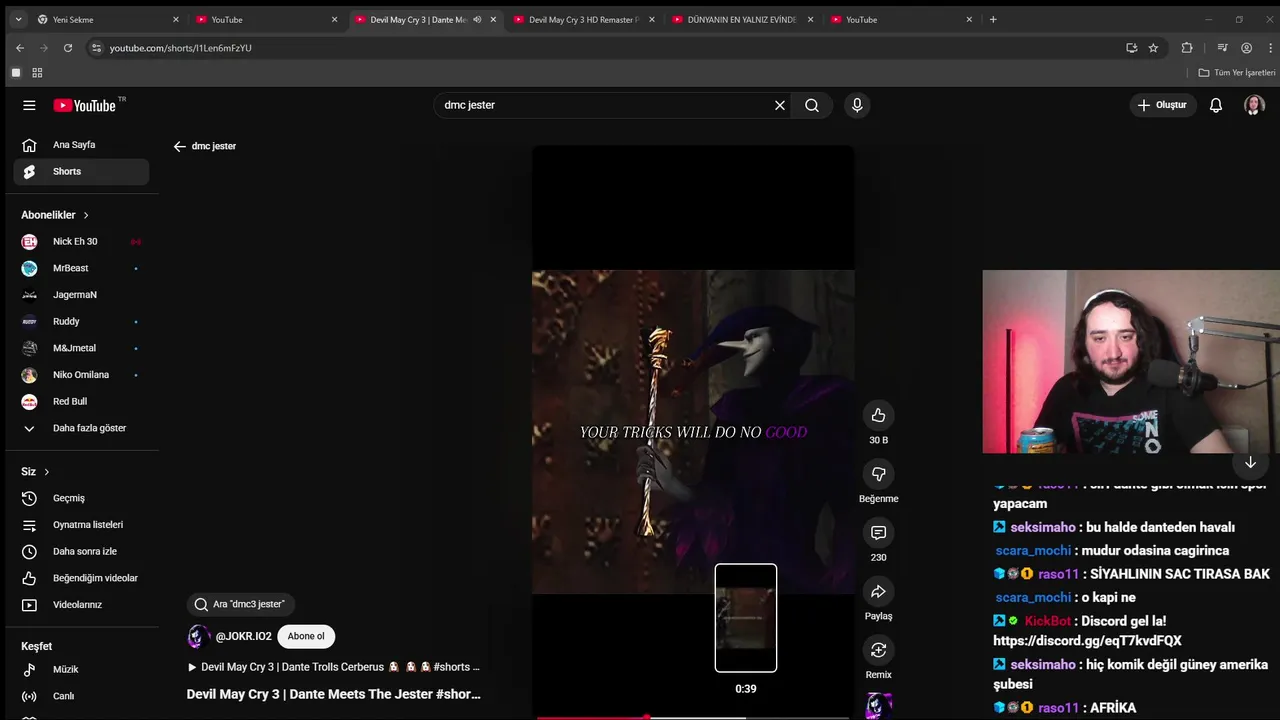The height and width of the screenshot is (720, 1280).
Task: Seek using the short's progress bar
Action: pos(693,717)
